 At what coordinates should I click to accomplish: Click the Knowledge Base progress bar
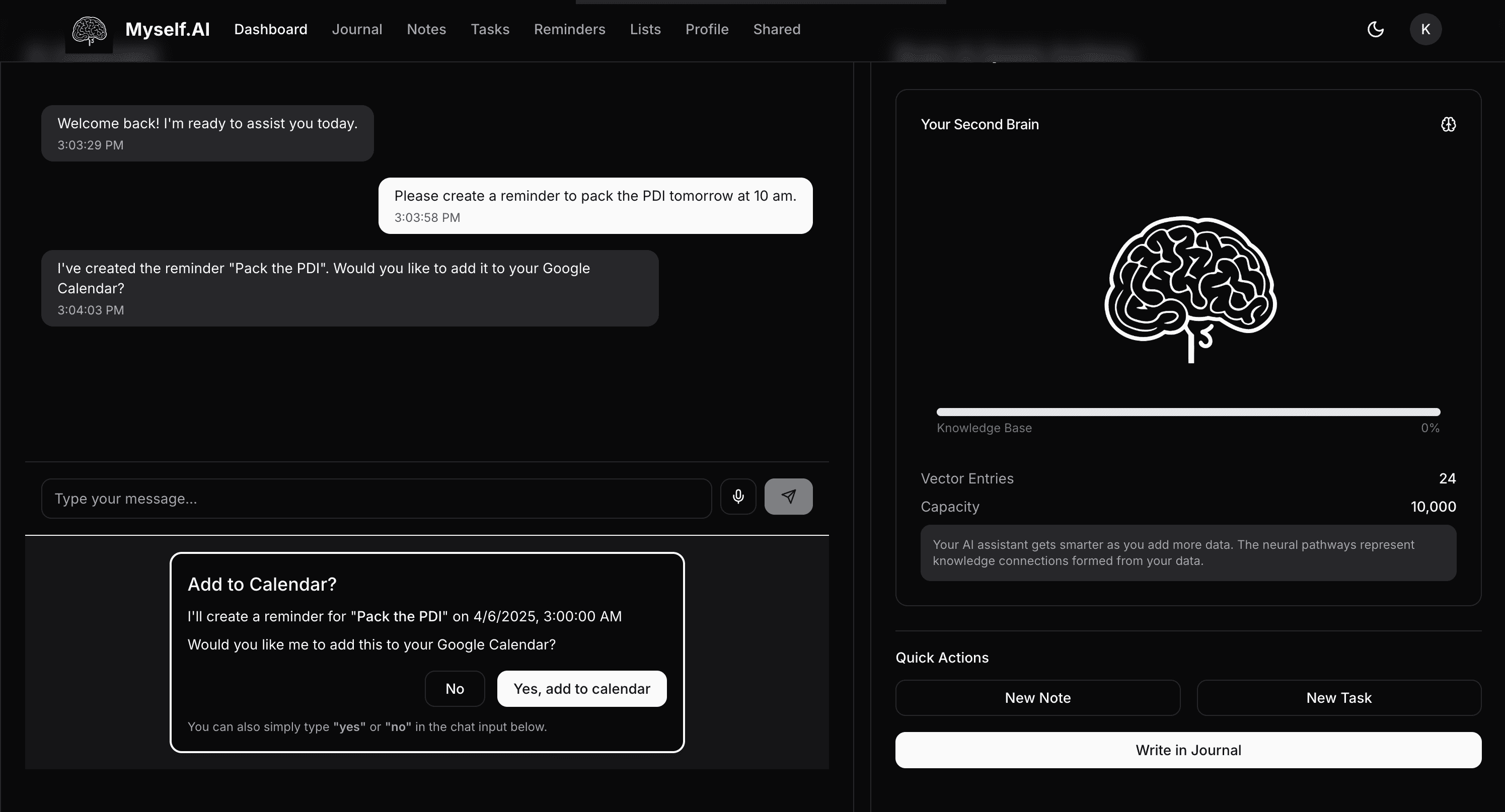click(x=1188, y=412)
